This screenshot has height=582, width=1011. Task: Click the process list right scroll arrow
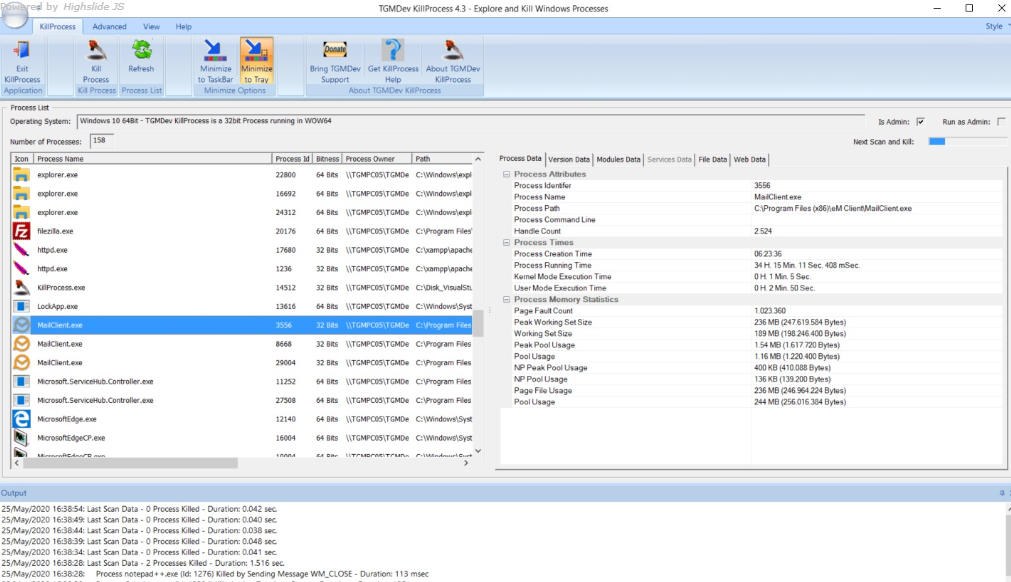466,463
